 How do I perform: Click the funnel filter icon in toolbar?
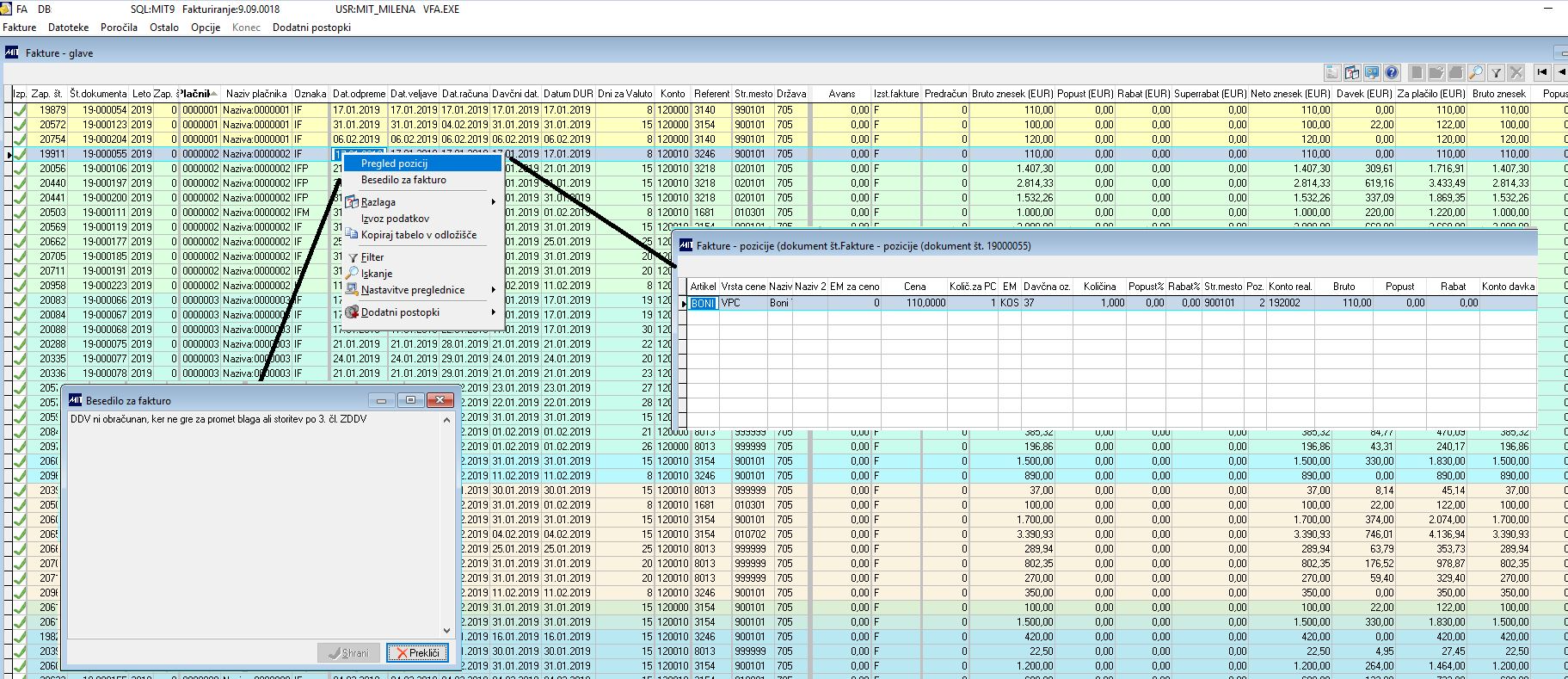pyautogui.click(x=1497, y=73)
